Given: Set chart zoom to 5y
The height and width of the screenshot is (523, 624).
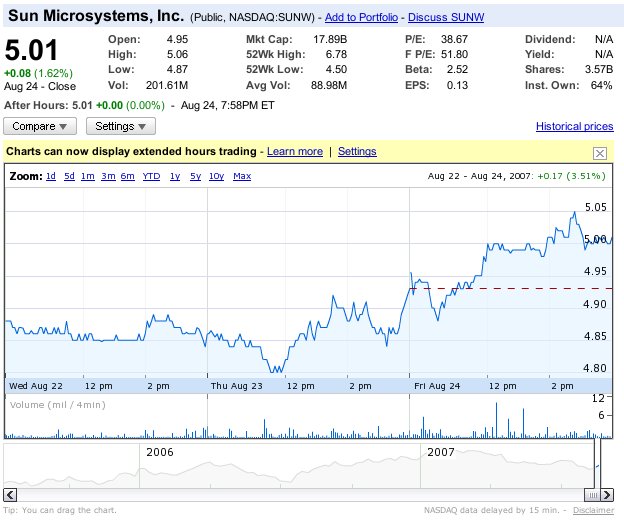Looking at the screenshot, I should click(x=195, y=176).
